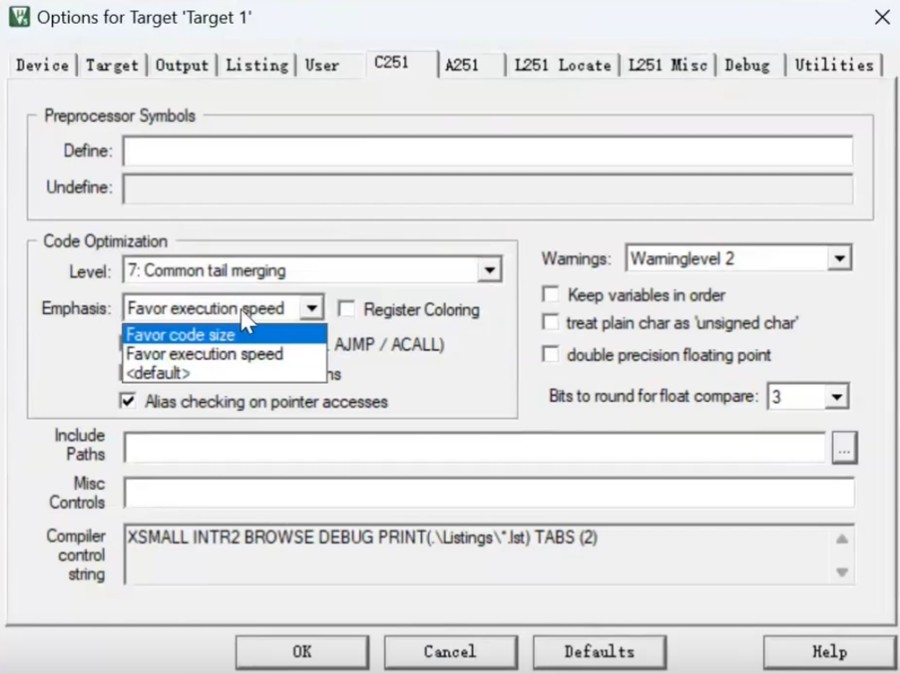Enable double precision floating point

(550, 355)
